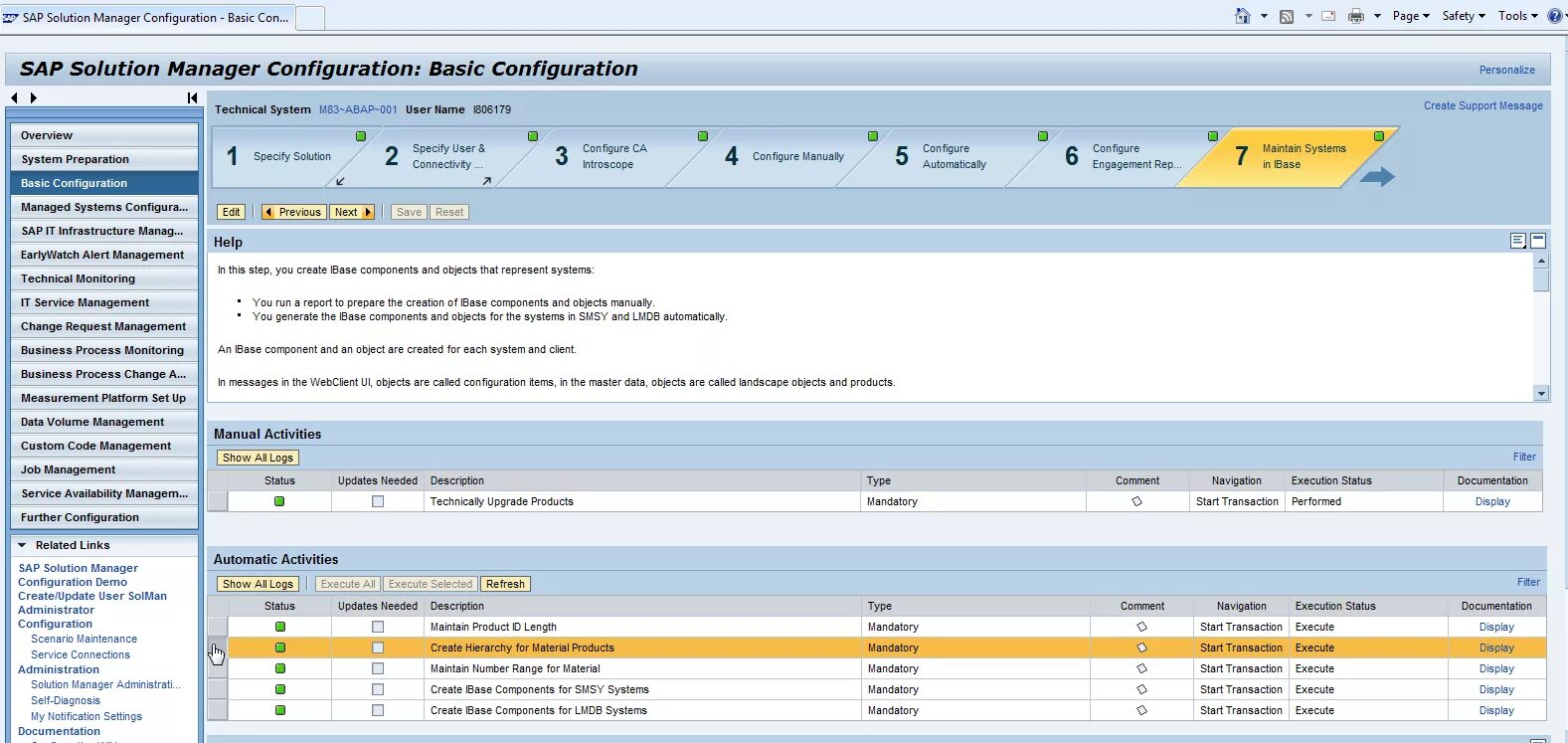Image resolution: width=1568 pixels, height=743 pixels.
Task: Toggle Updates Needed for Maintain Product ID Length
Action: point(378,627)
